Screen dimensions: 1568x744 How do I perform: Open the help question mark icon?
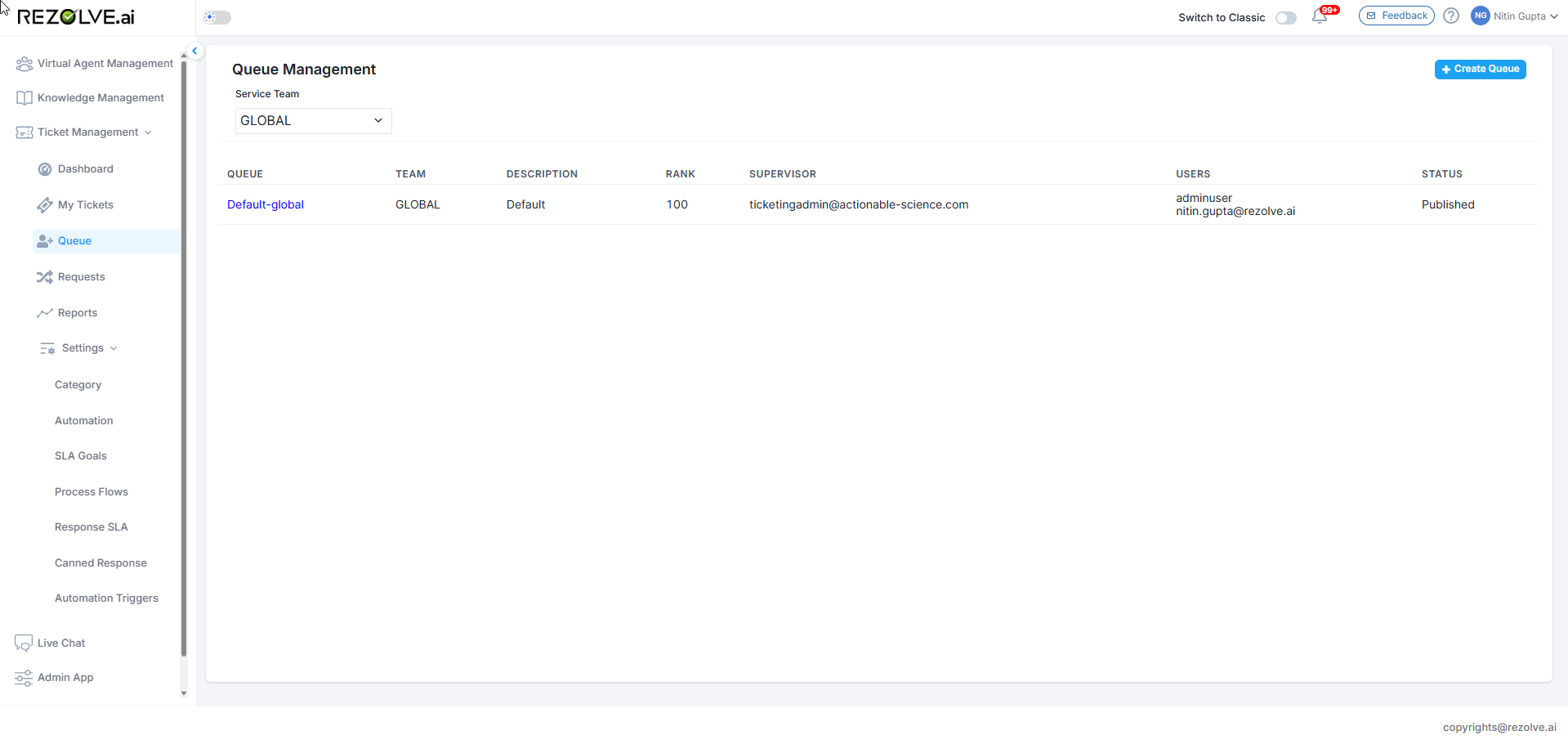tap(1451, 16)
